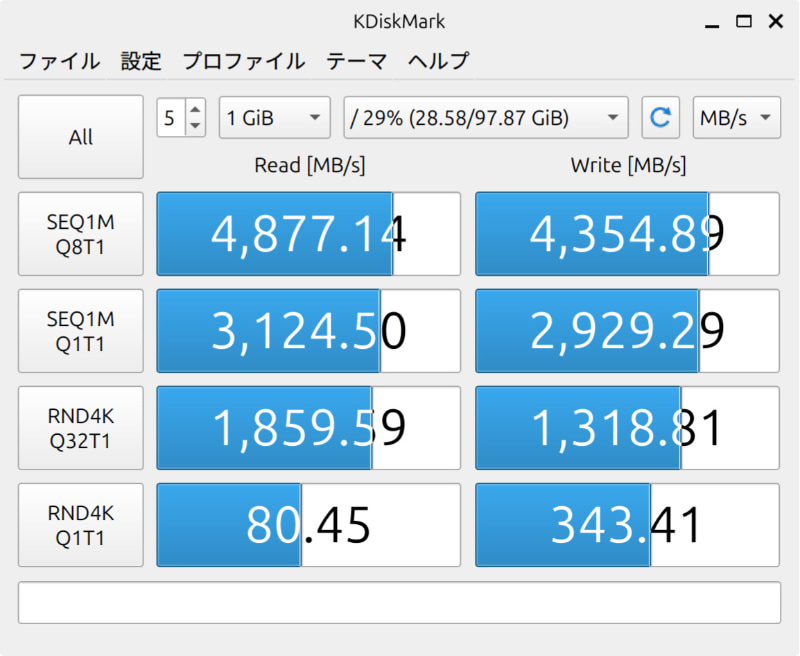Image resolution: width=800 pixels, height=656 pixels.
Task: Open the drive selection dropdown showing / 29%
Action: pos(486,117)
